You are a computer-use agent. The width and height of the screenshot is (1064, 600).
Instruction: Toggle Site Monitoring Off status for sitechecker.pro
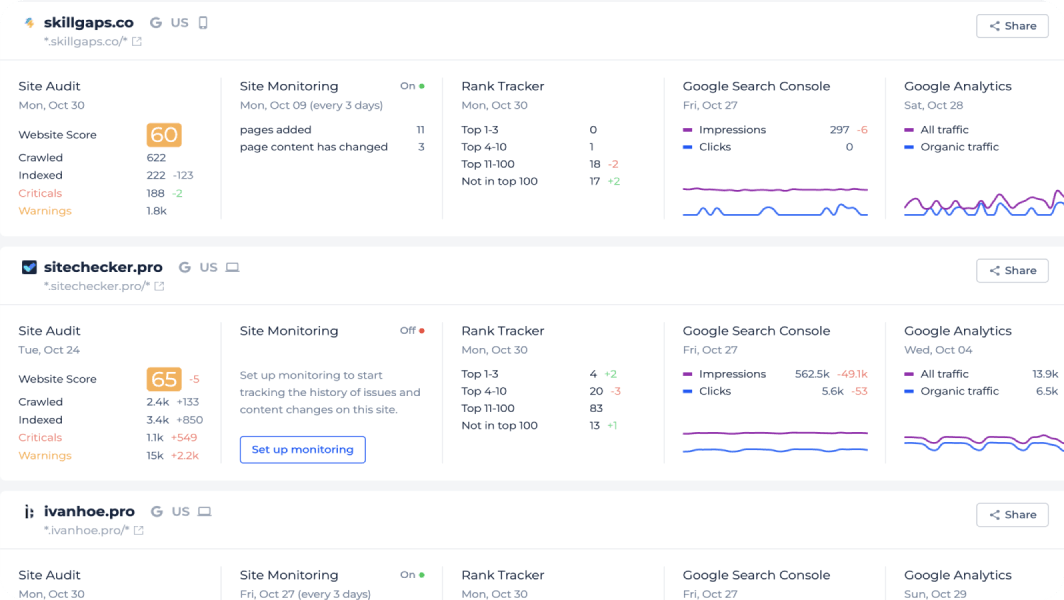pyautogui.click(x=412, y=331)
